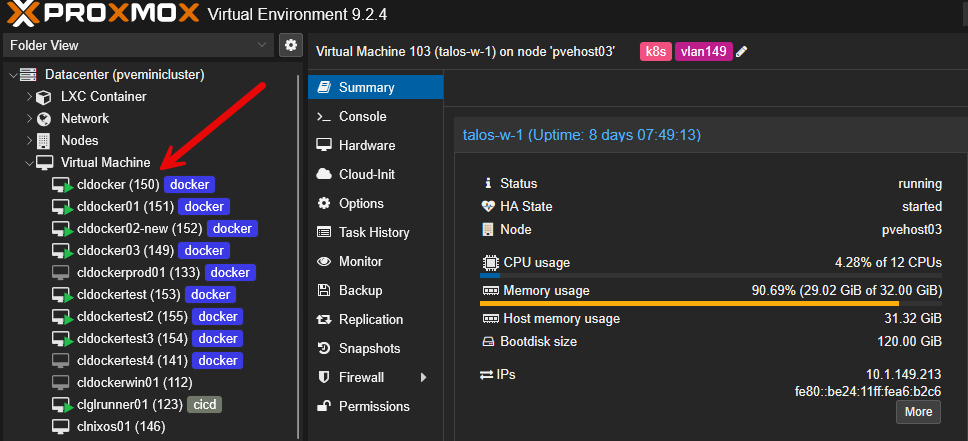Open the Monitor tab
Viewport: 968px width, 441px height.
tap(375, 261)
